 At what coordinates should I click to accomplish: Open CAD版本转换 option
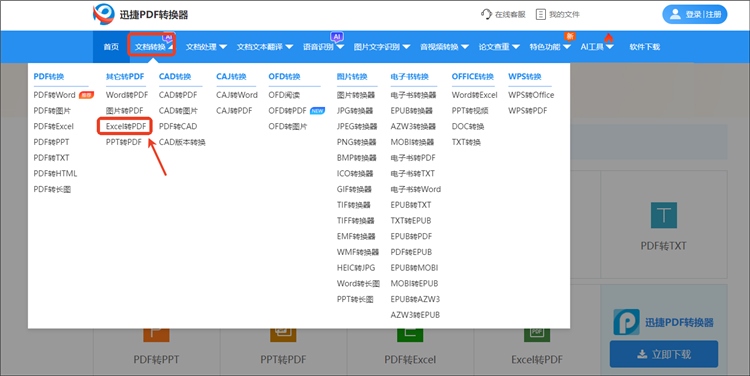(x=182, y=142)
